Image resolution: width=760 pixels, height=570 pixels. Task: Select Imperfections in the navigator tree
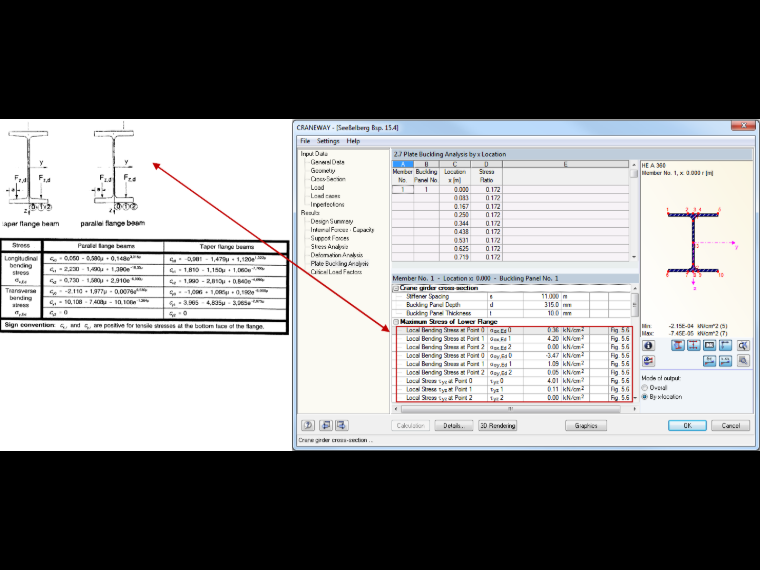click(327, 205)
